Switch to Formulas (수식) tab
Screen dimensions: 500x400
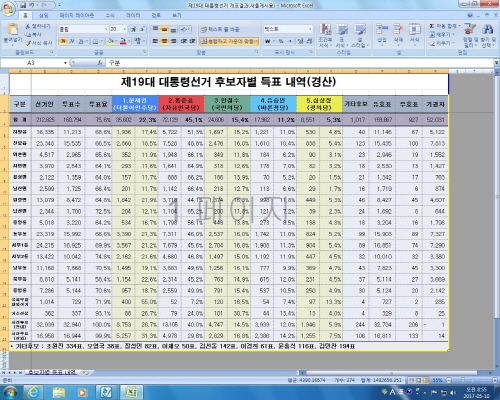pyautogui.click(x=110, y=15)
